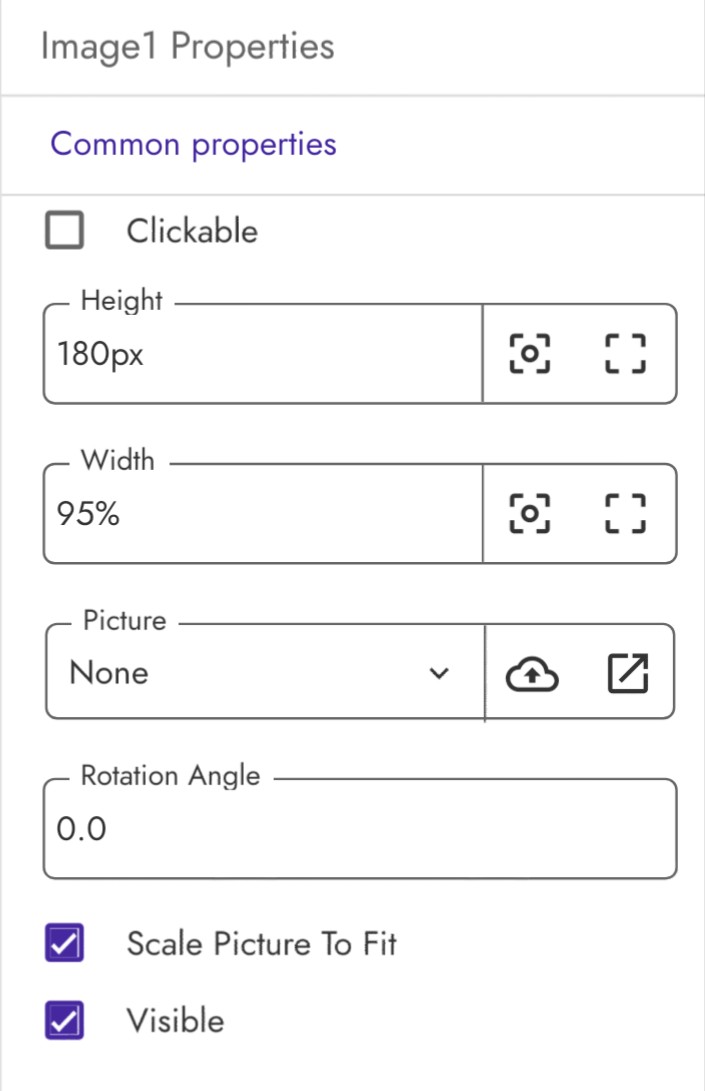
Task: Uncheck the Scale Picture To Fit checkbox
Action: tap(65, 943)
